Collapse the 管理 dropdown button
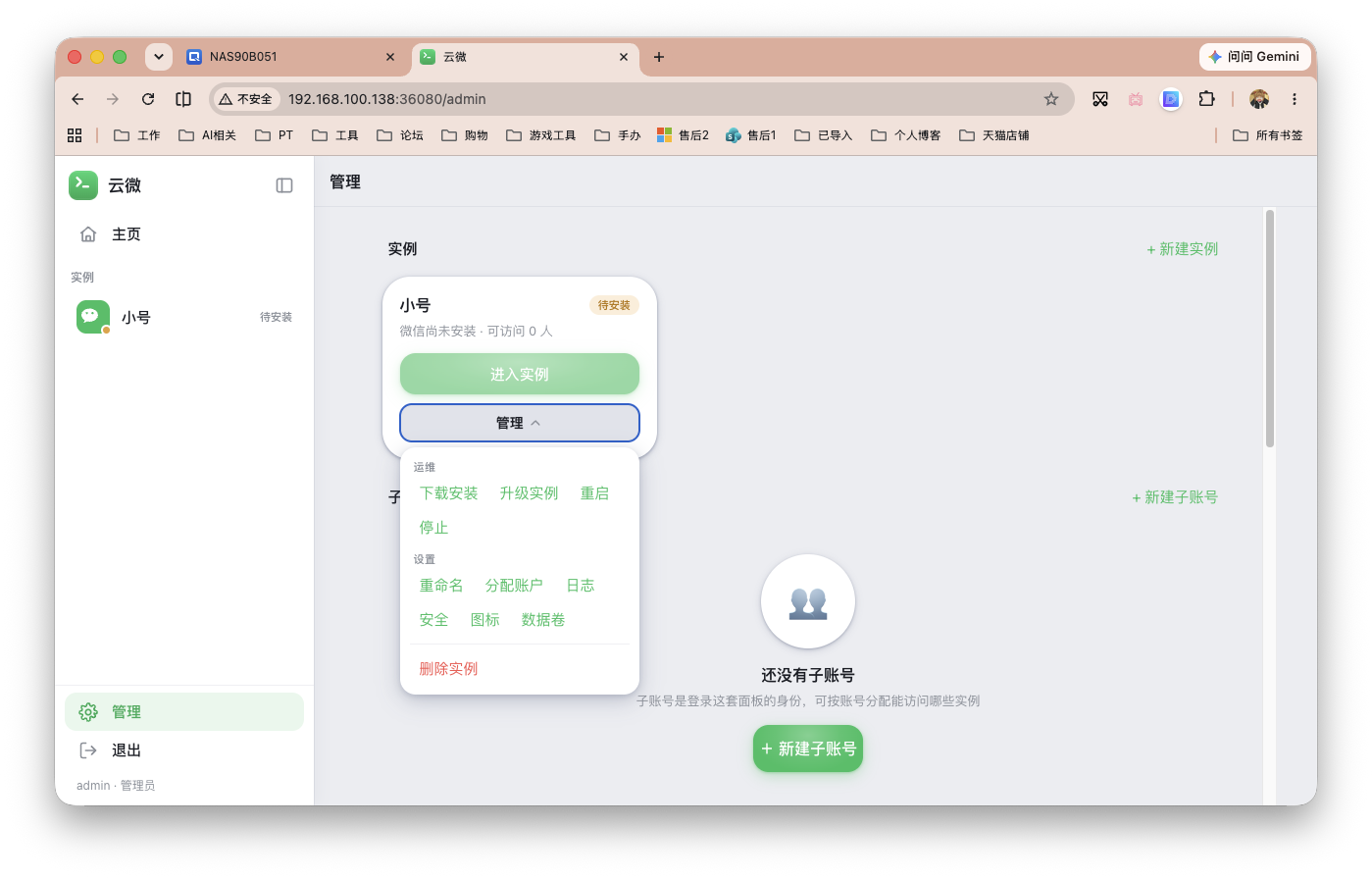1372x878 pixels. click(520, 423)
